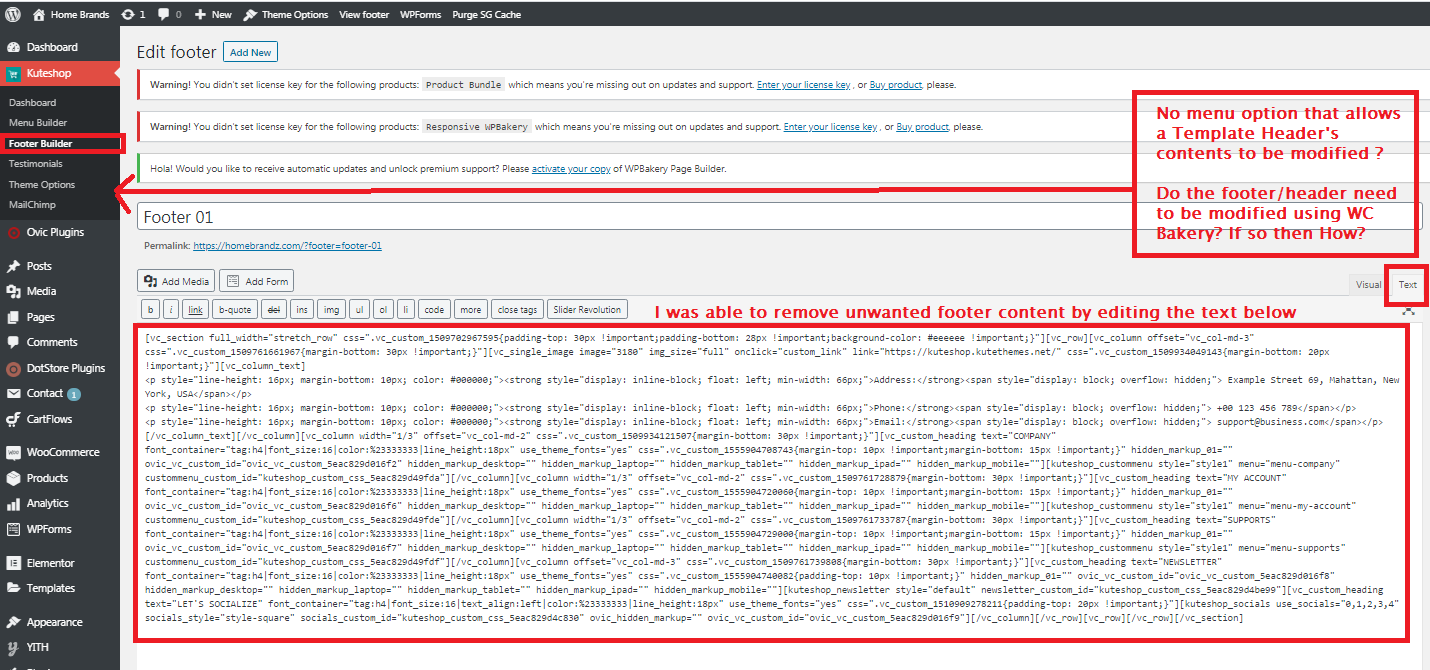Click Buy product in the Product Bundle warning
The width and height of the screenshot is (1430, 670).
coord(896,85)
